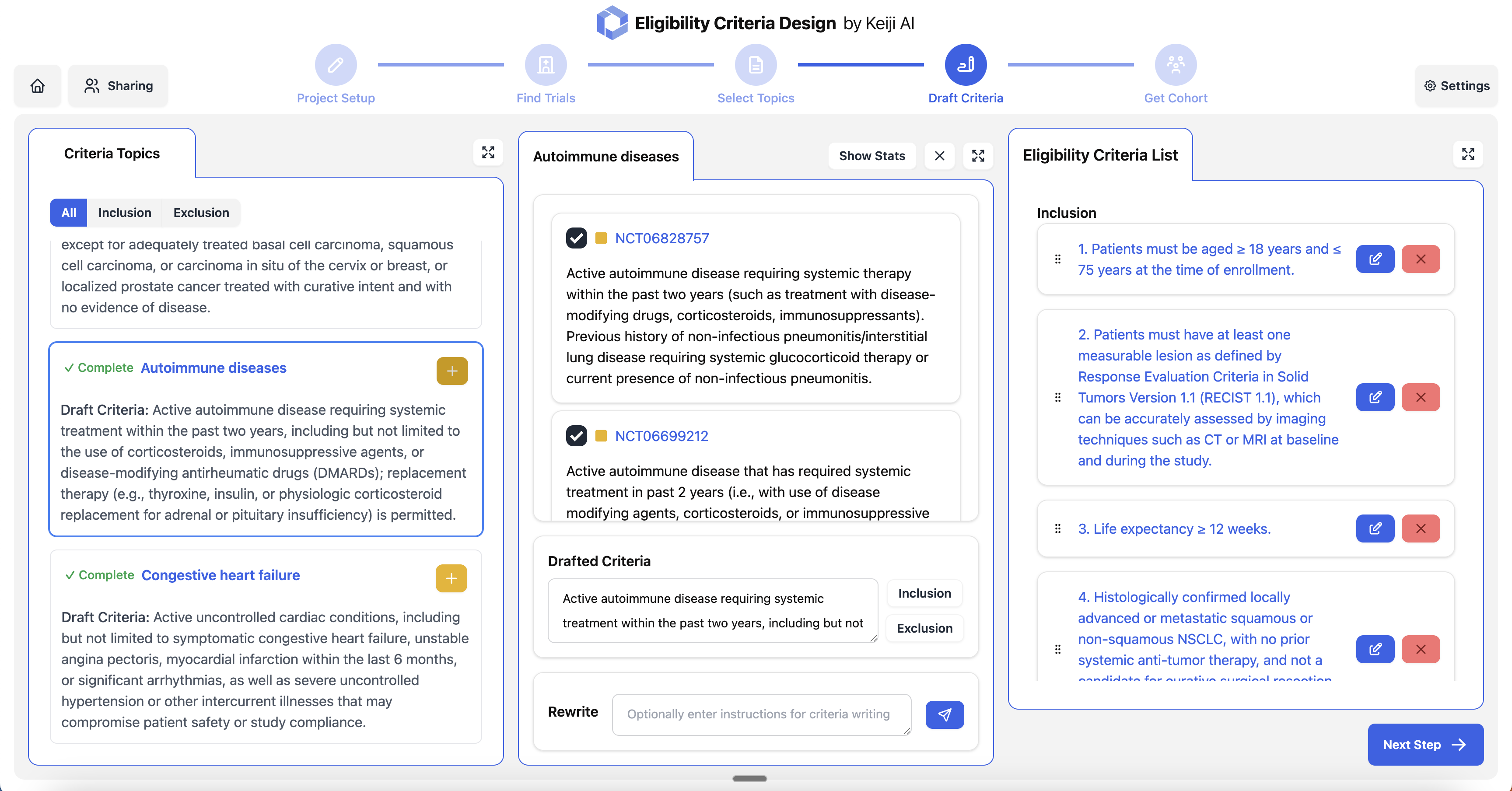
Task: Delete criterion 1 about patient age
Action: [x=1421, y=259]
